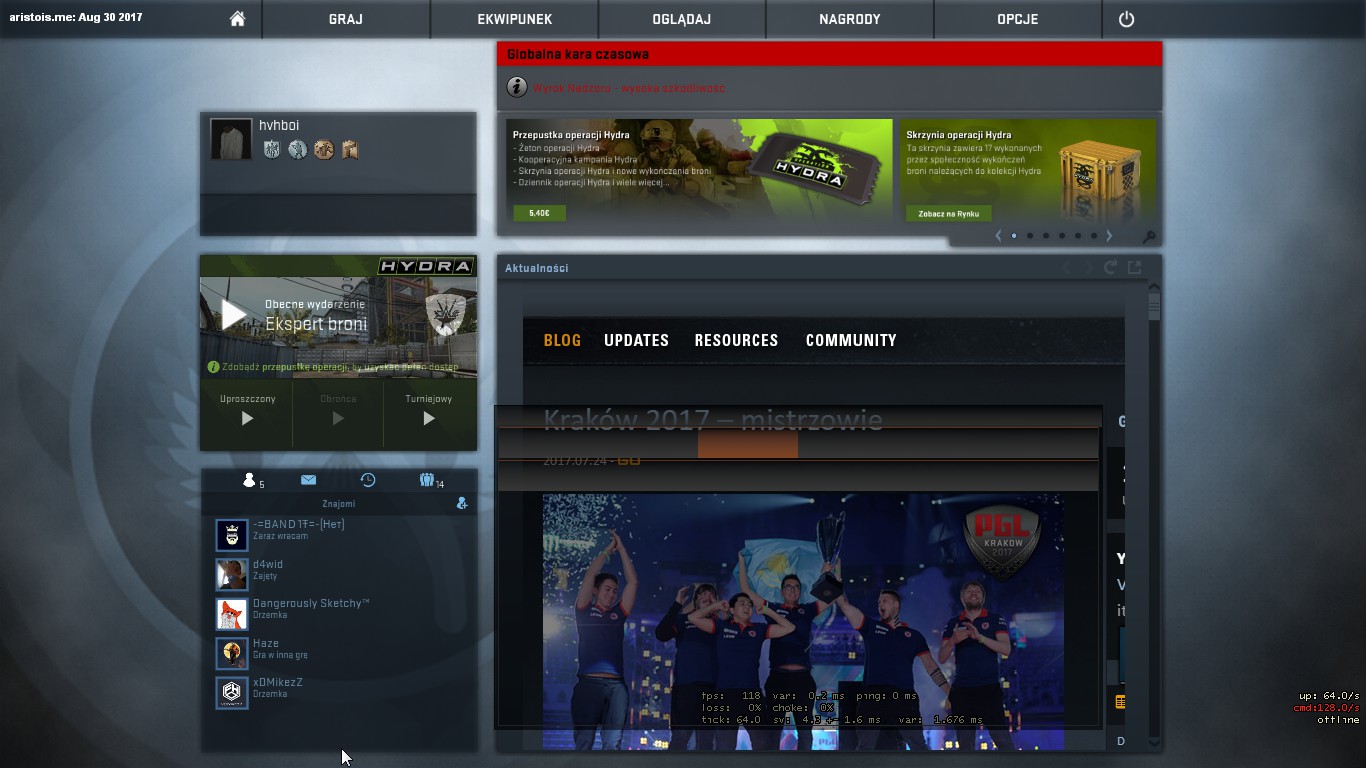The width and height of the screenshot is (1366, 768).
Task: Open the GRAJ menu
Action: pyautogui.click(x=346, y=19)
